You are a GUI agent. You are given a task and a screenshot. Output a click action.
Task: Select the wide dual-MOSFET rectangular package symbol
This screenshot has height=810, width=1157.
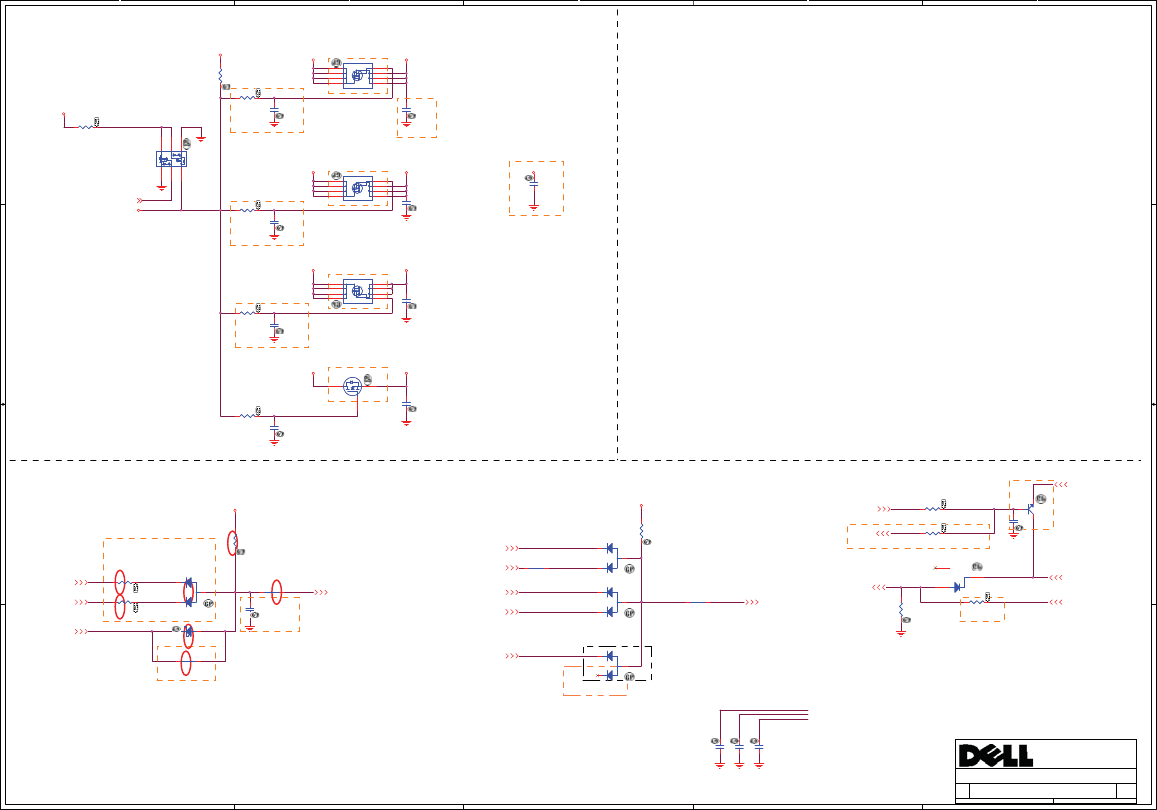click(171, 159)
